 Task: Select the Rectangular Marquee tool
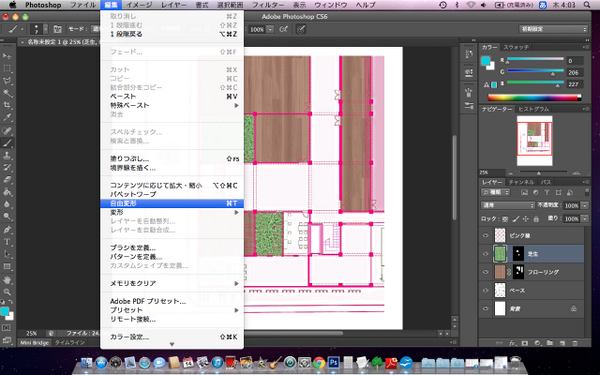[7, 68]
